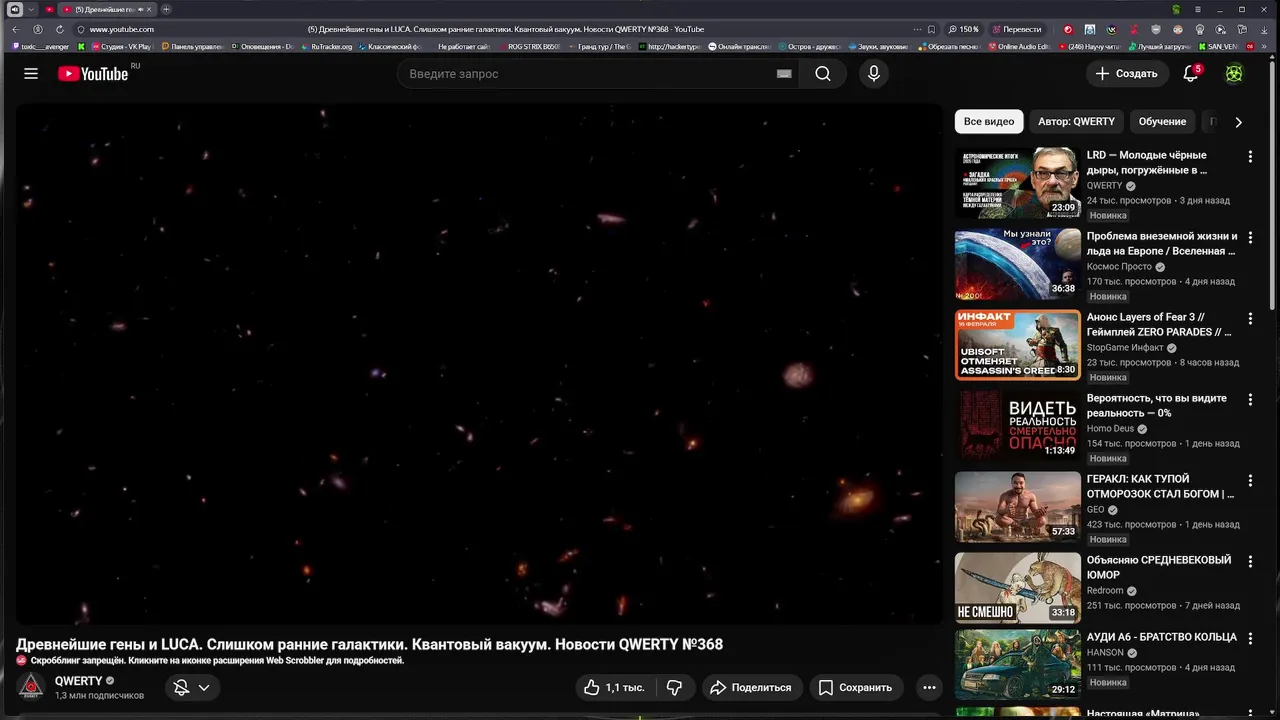Open 'Студия - VK Play' bookmark
1280x720 pixels.
pos(121,46)
